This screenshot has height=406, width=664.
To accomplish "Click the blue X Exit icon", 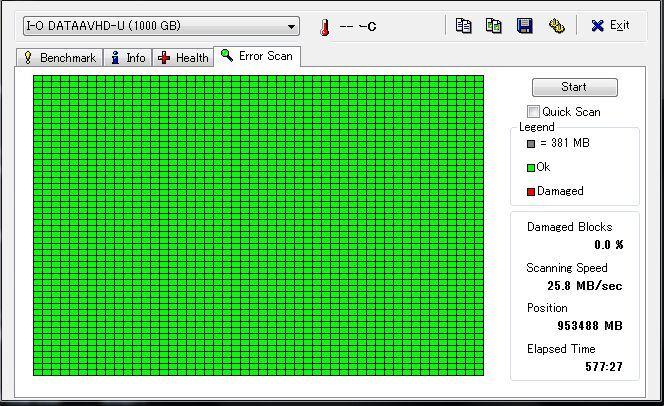I will (x=598, y=26).
